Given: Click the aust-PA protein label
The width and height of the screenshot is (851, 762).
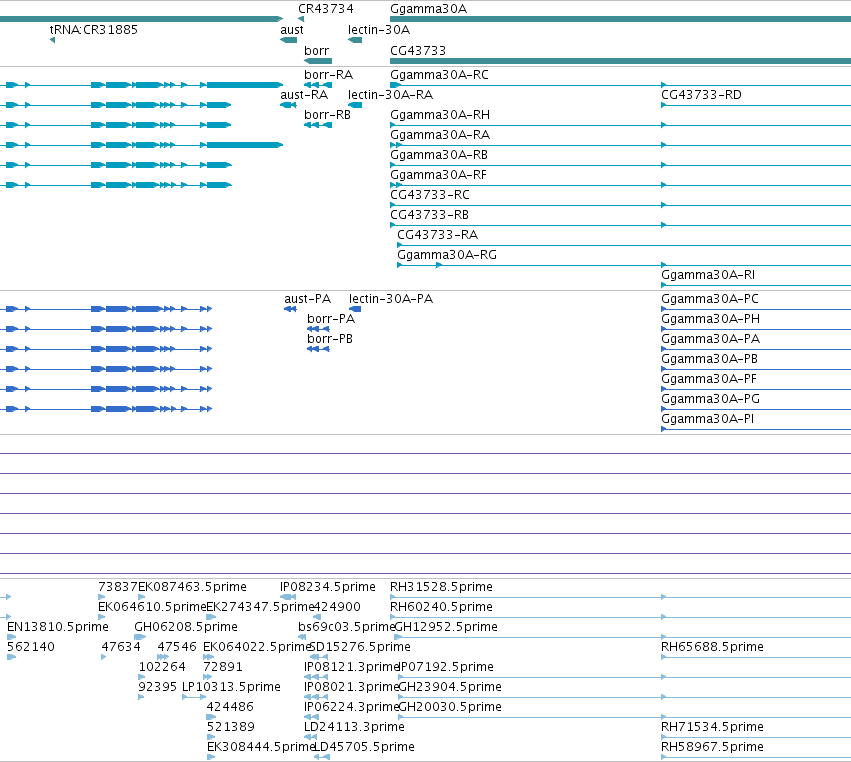Looking at the screenshot, I should click(x=307, y=299).
